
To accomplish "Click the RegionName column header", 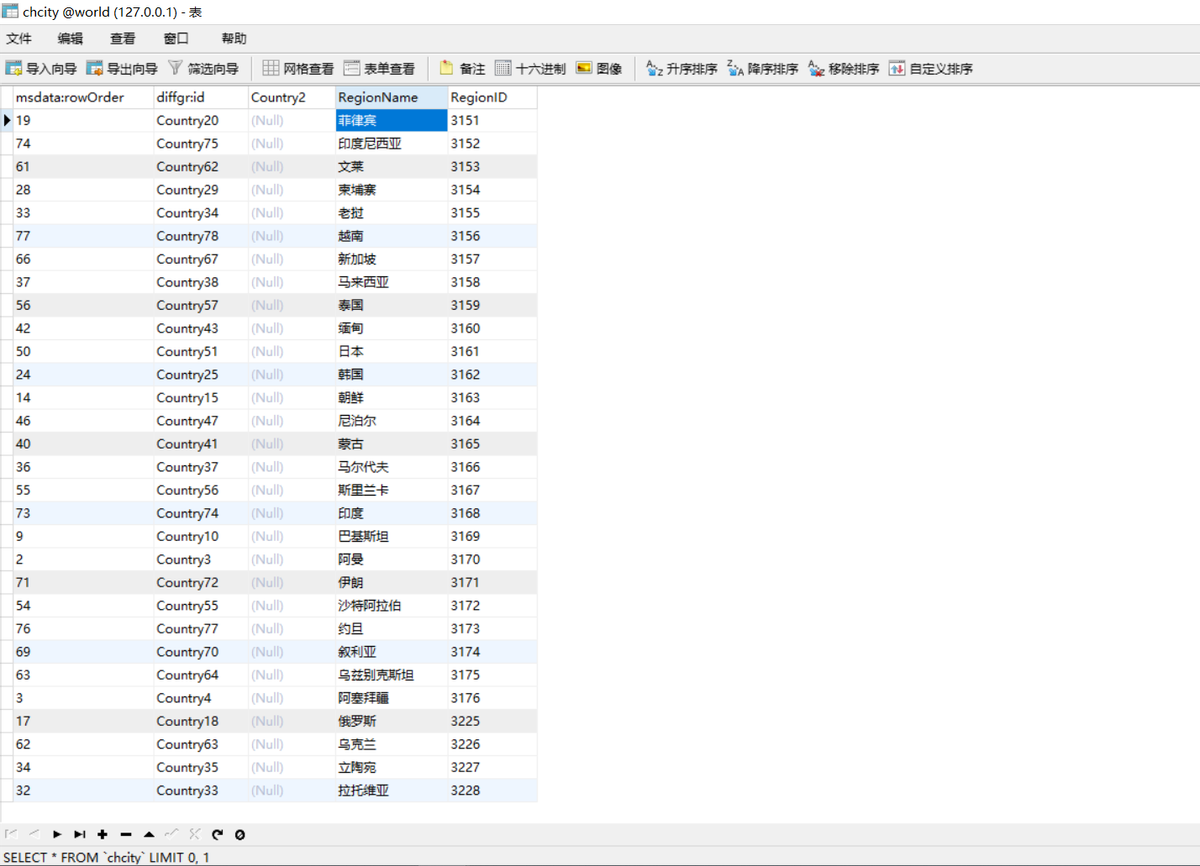I will point(392,97).
